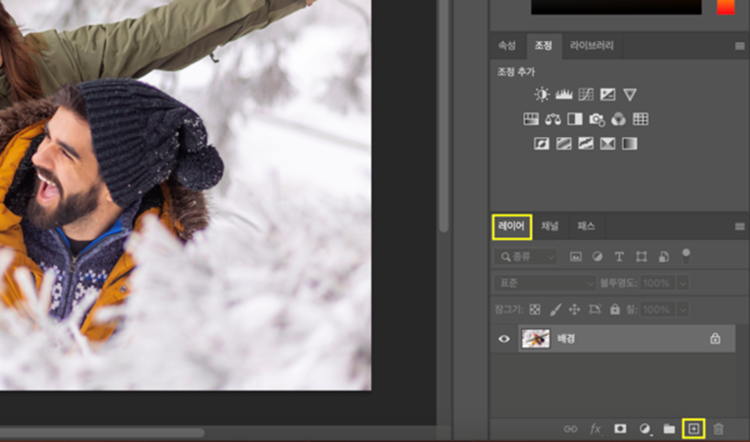Viewport: 750px width, 442px height.
Task: Add a Color Lookup adjustment (grid icon)
Action: [640, 119]
